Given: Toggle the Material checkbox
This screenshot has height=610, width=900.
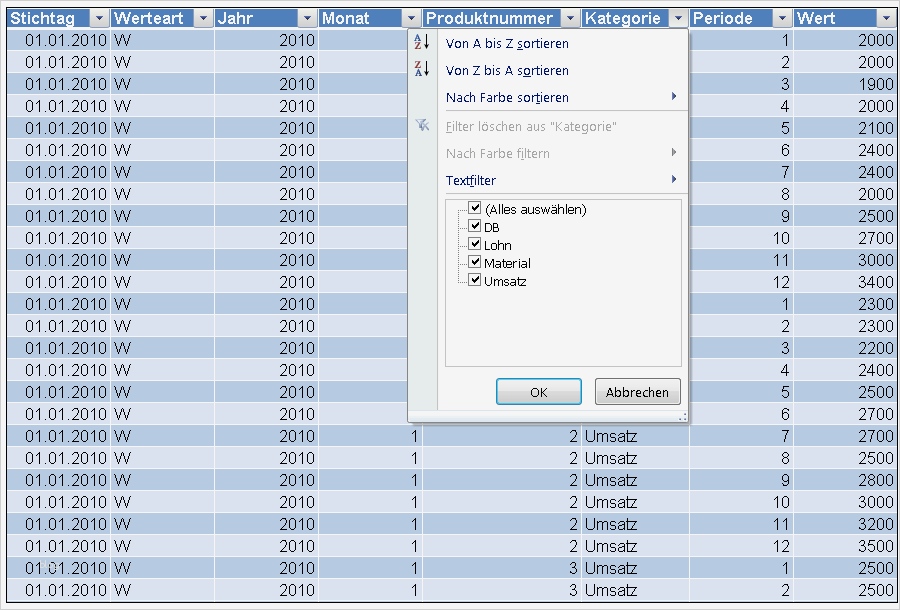Looking at the screenshot, I should (x=475, y=262).
